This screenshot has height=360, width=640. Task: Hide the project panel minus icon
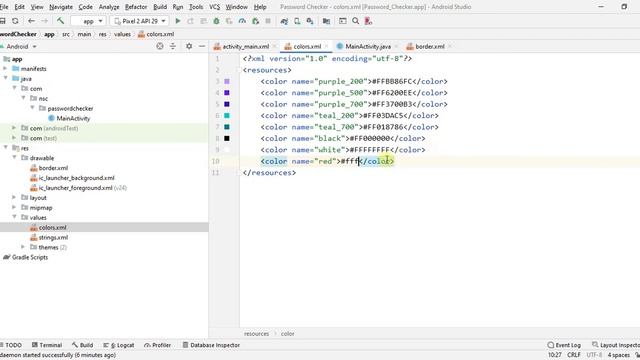(202, 47)
